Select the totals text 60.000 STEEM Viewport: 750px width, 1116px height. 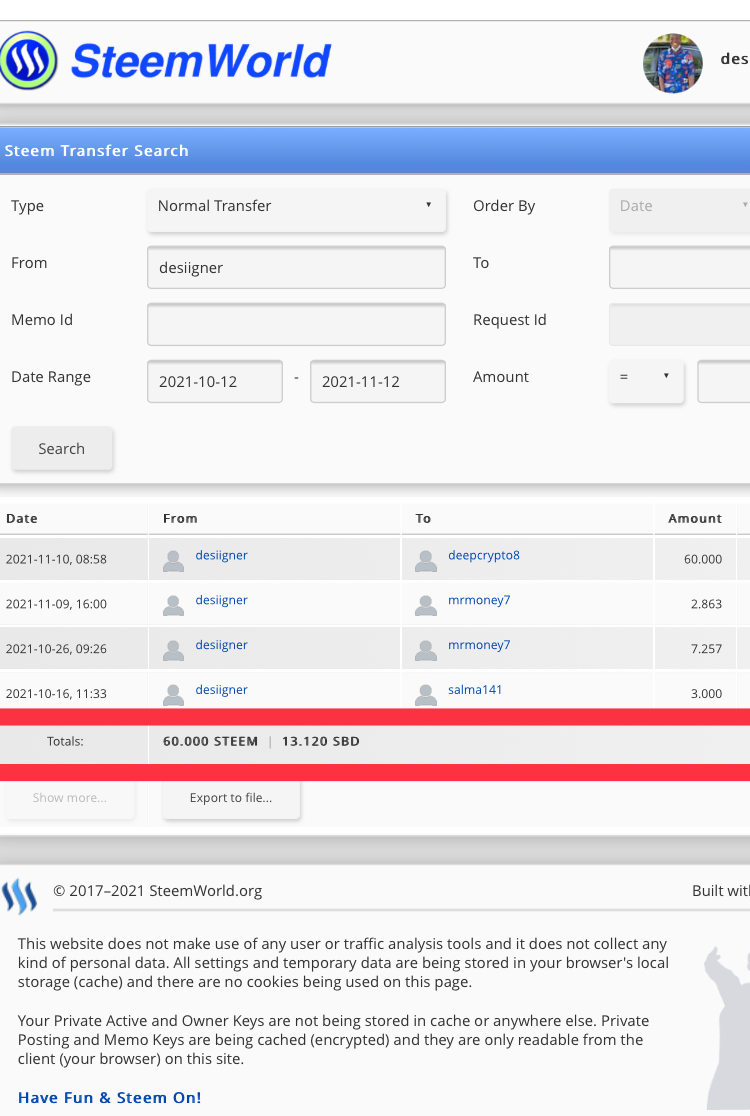(x=211, y=742)
